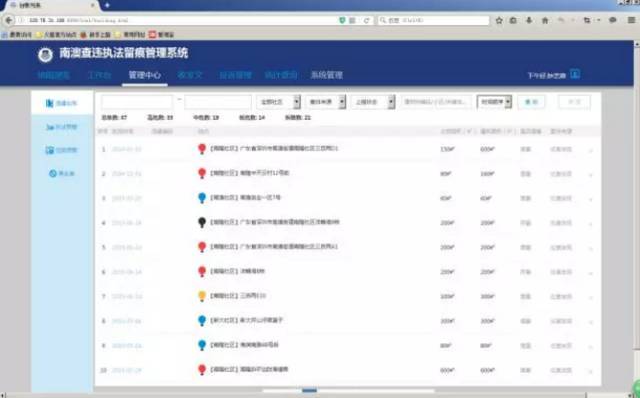Image resolution: width=640 pixels, height=398 pixels.
Task: Open the 系统管理 navigation tab
Action: 327,75
